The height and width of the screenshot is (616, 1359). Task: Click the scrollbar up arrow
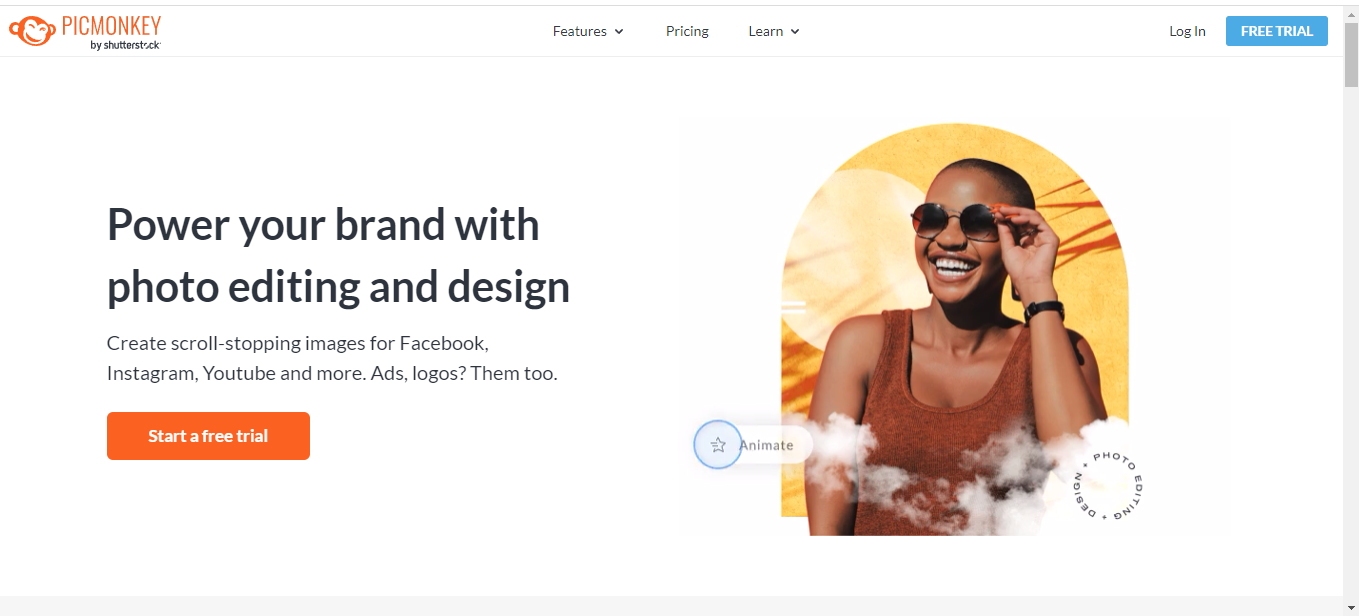tap(1351, 13)
